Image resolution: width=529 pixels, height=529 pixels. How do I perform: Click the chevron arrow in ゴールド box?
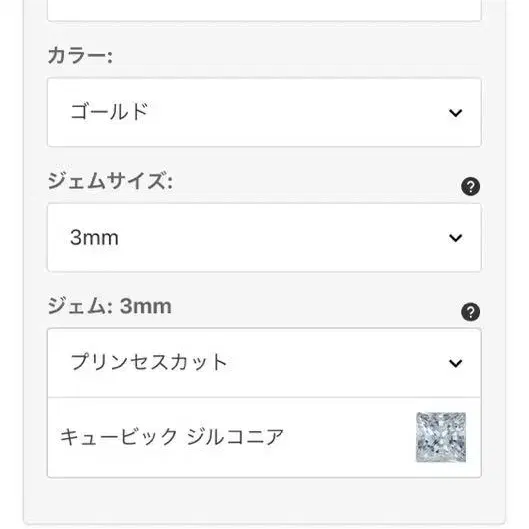455,113
